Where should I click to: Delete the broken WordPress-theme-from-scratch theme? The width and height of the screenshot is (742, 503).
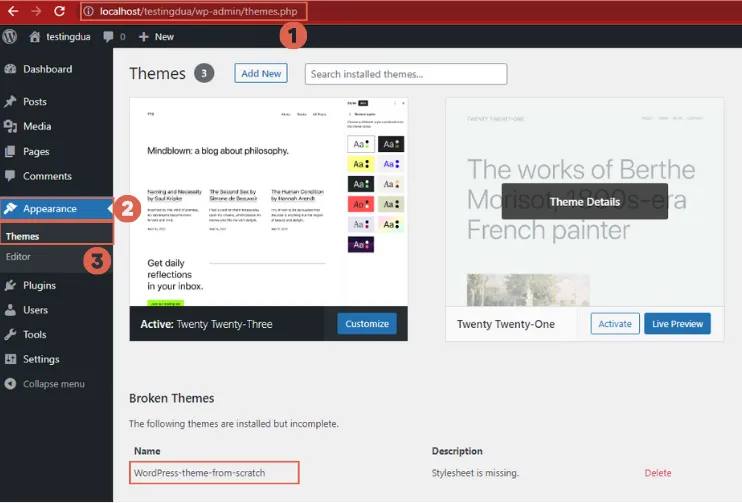658,473
